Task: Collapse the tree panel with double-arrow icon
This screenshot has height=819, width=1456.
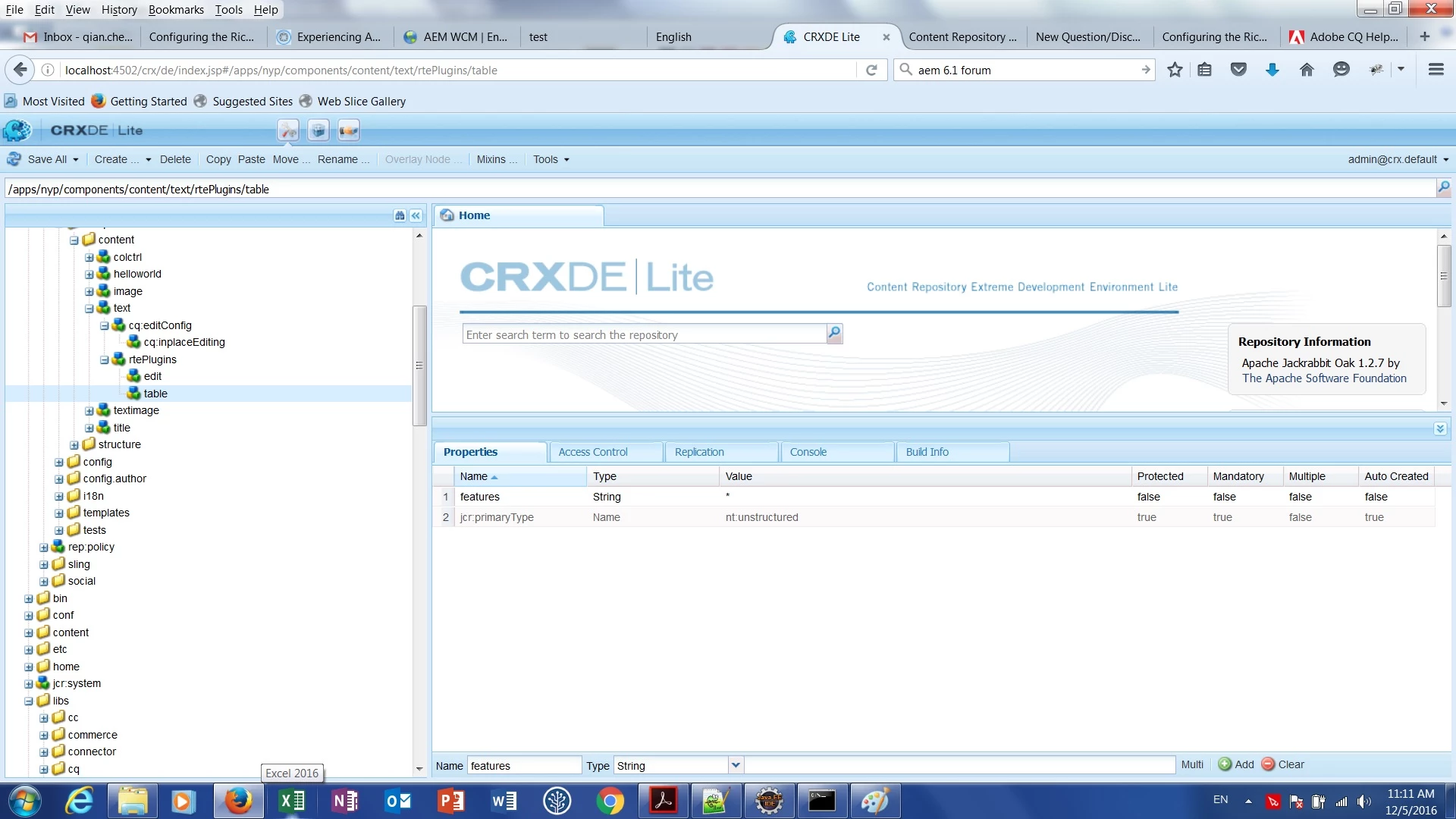Action: point(416,216)
